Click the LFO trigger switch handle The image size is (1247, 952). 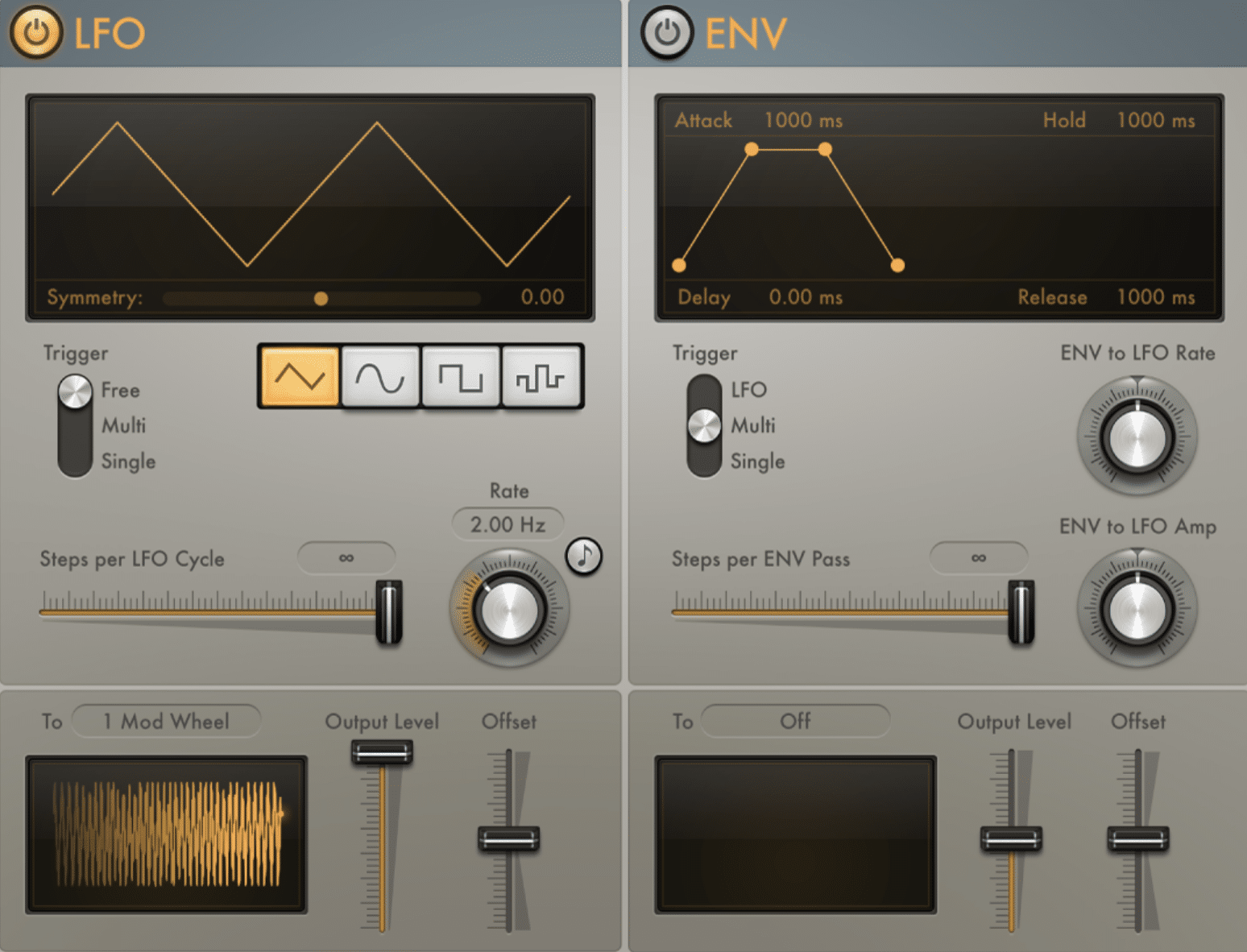[x=75, y=391]
